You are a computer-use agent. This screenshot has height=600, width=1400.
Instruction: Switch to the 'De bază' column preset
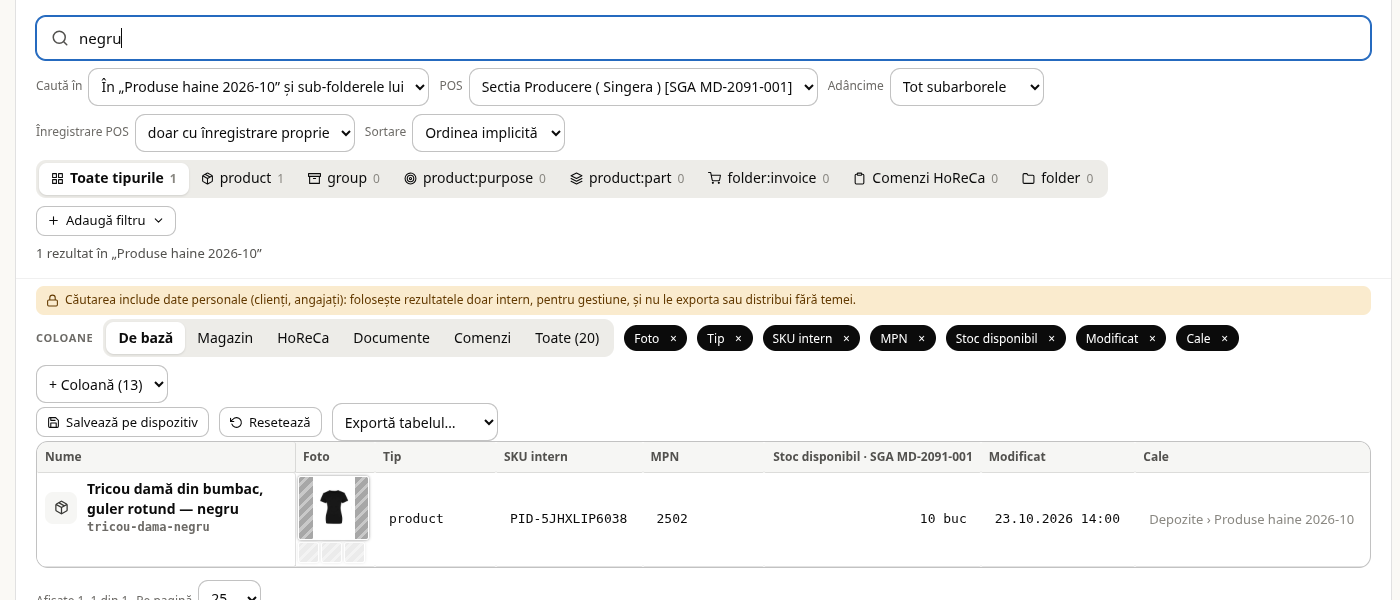click(x=146, y=338)
